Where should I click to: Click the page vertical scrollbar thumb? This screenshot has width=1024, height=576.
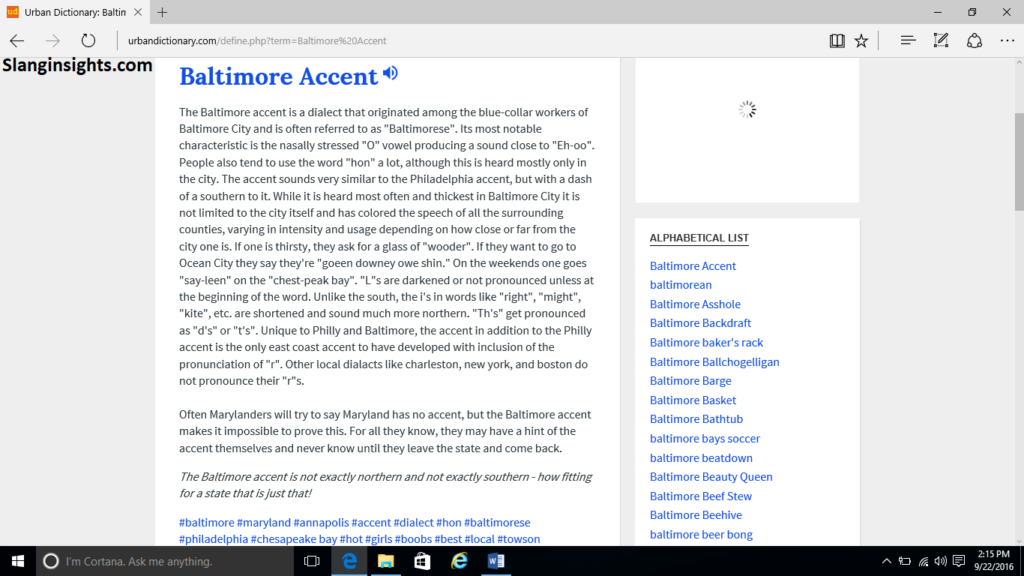pyautogui.click(x=1019, y=162)
